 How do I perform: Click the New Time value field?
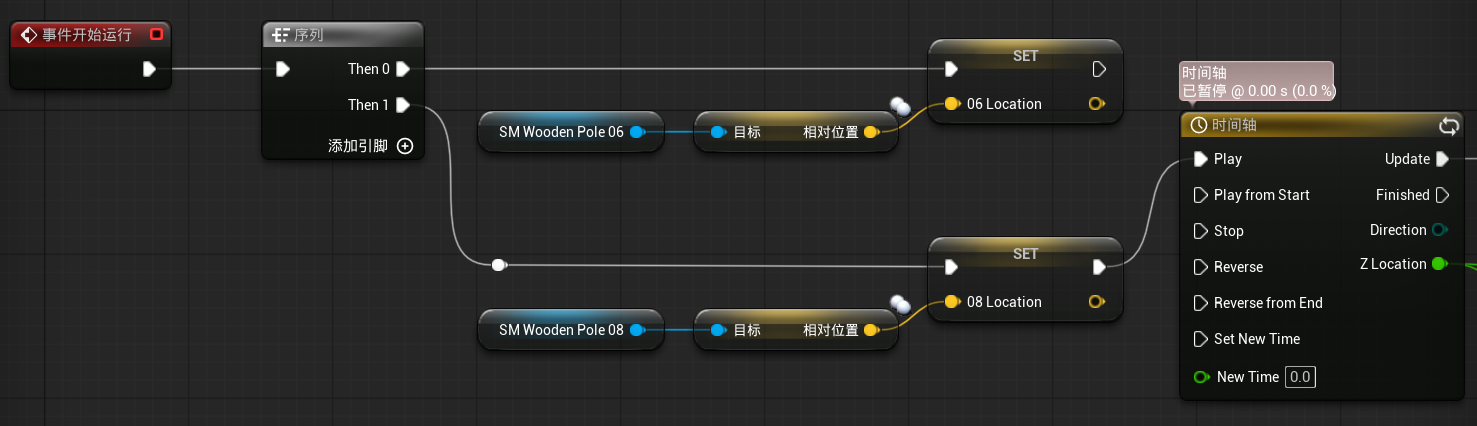(1300, 377)
